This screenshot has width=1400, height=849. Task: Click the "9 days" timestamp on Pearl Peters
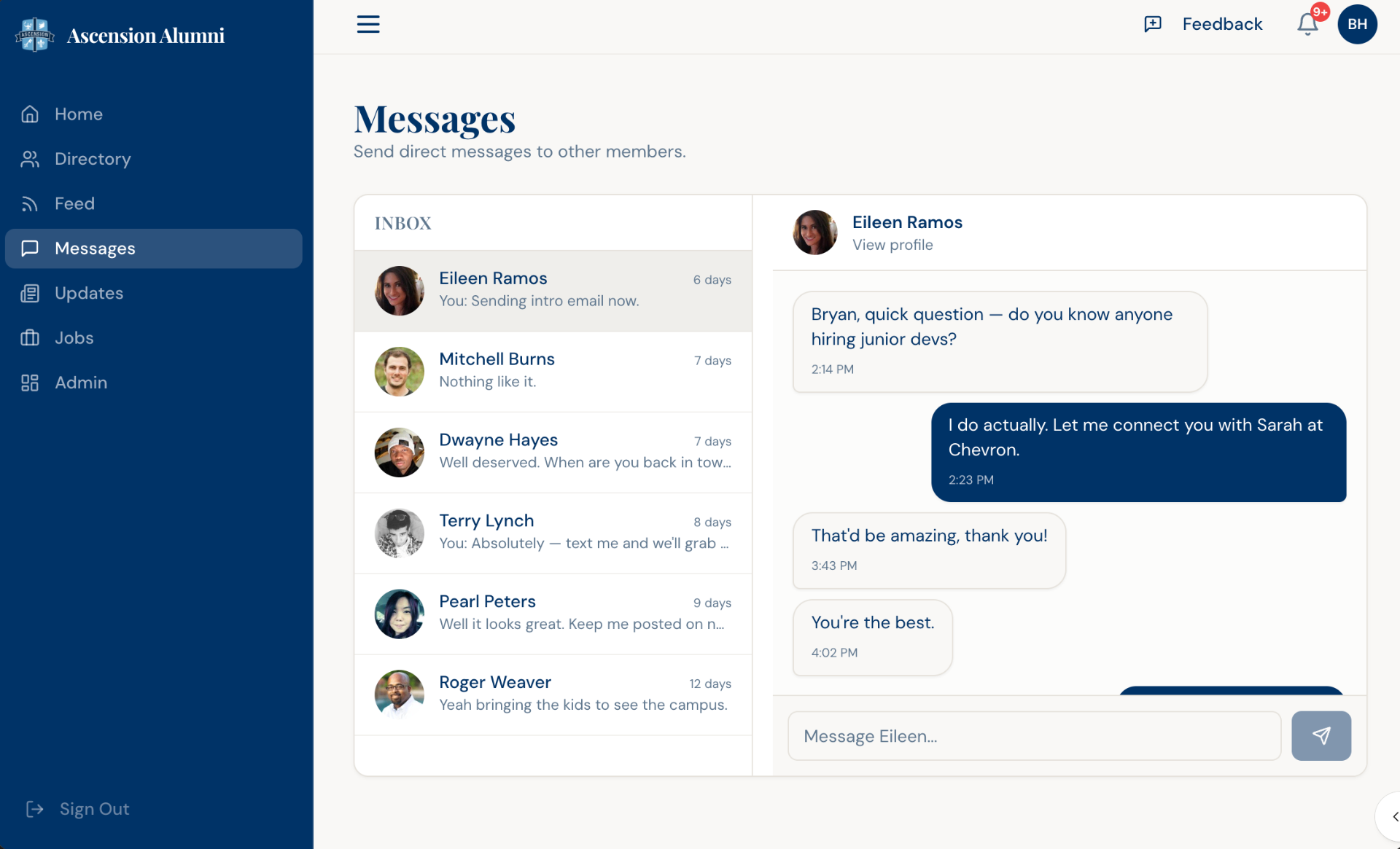point(712,603)
